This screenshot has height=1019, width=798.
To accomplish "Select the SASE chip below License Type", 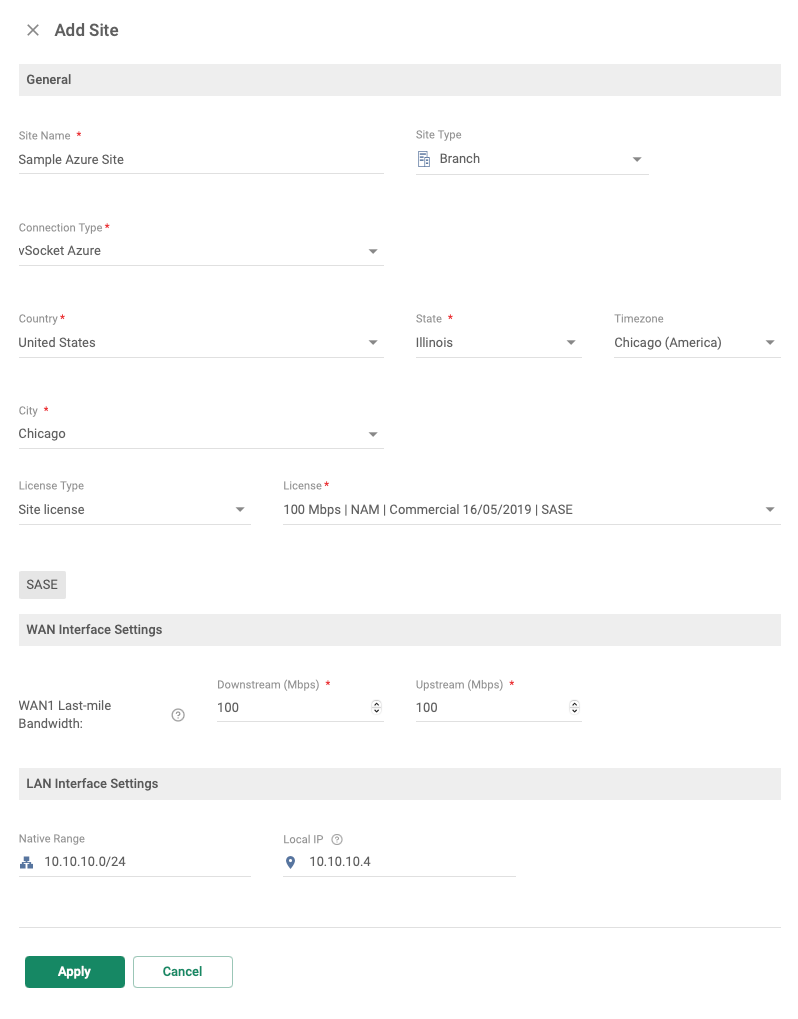I will 42,584.
